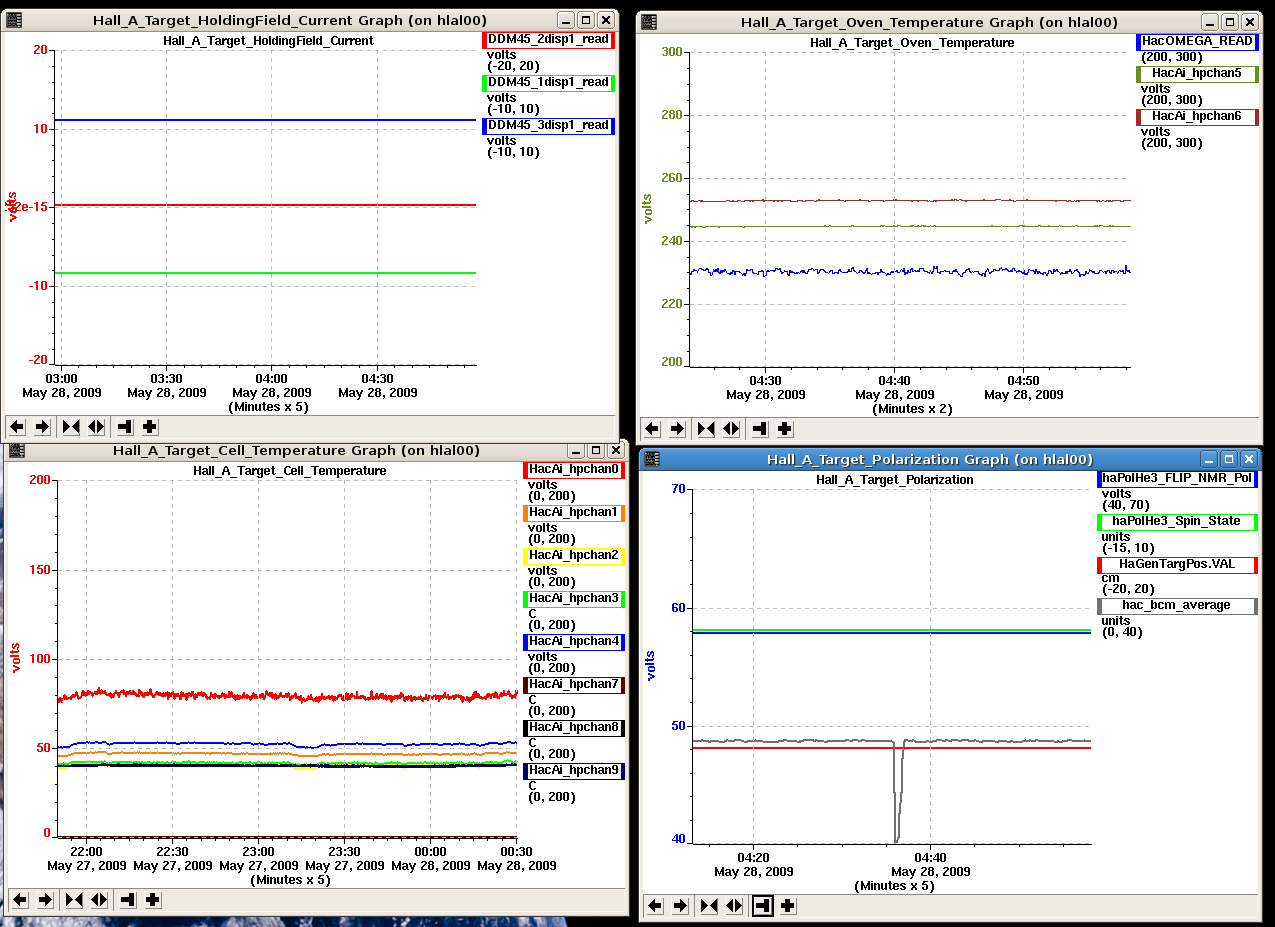Screen dimensions: 1275x927
Task: Enable auto-scroll in HoldingField_Current graph
Action: (x=125, y=427)
